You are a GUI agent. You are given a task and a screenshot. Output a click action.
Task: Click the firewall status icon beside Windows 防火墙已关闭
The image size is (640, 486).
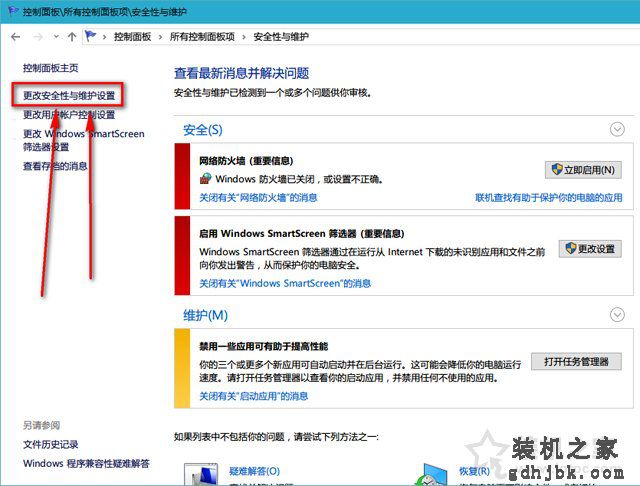[205, 179]
